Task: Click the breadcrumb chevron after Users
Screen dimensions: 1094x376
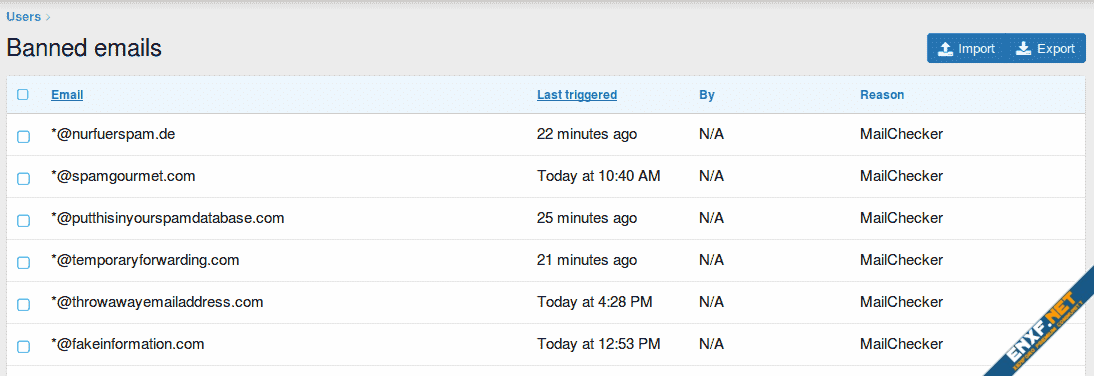Action: 47,17
